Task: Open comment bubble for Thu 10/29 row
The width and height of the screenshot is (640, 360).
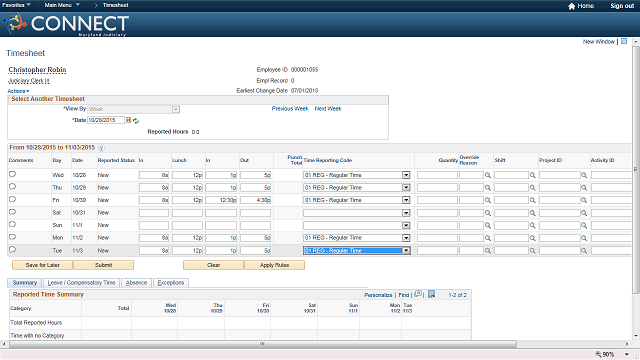Action: tap(12, 187)
